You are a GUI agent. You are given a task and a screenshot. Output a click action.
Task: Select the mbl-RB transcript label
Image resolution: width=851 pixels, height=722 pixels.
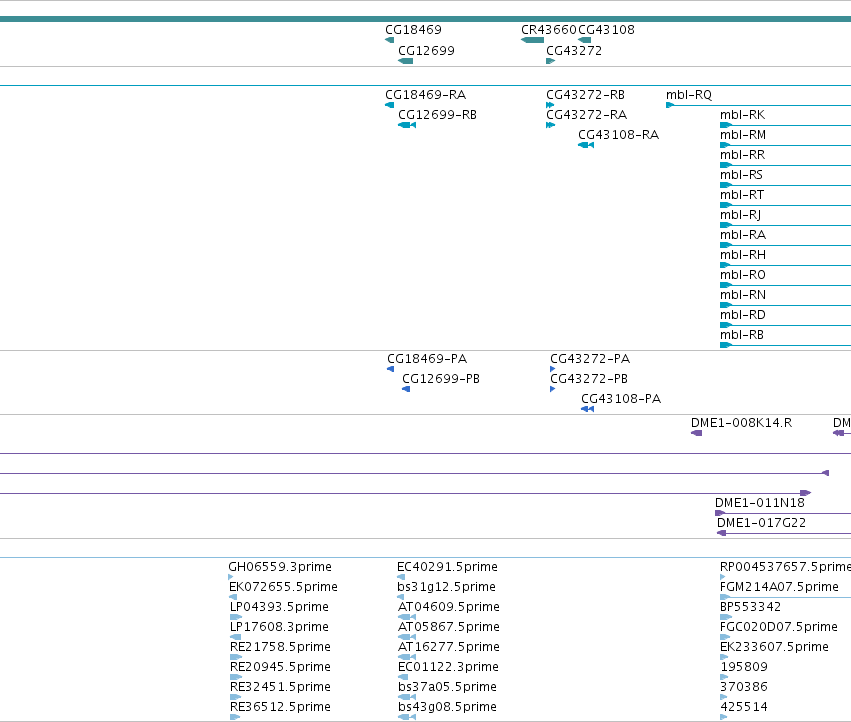(742, 335)
